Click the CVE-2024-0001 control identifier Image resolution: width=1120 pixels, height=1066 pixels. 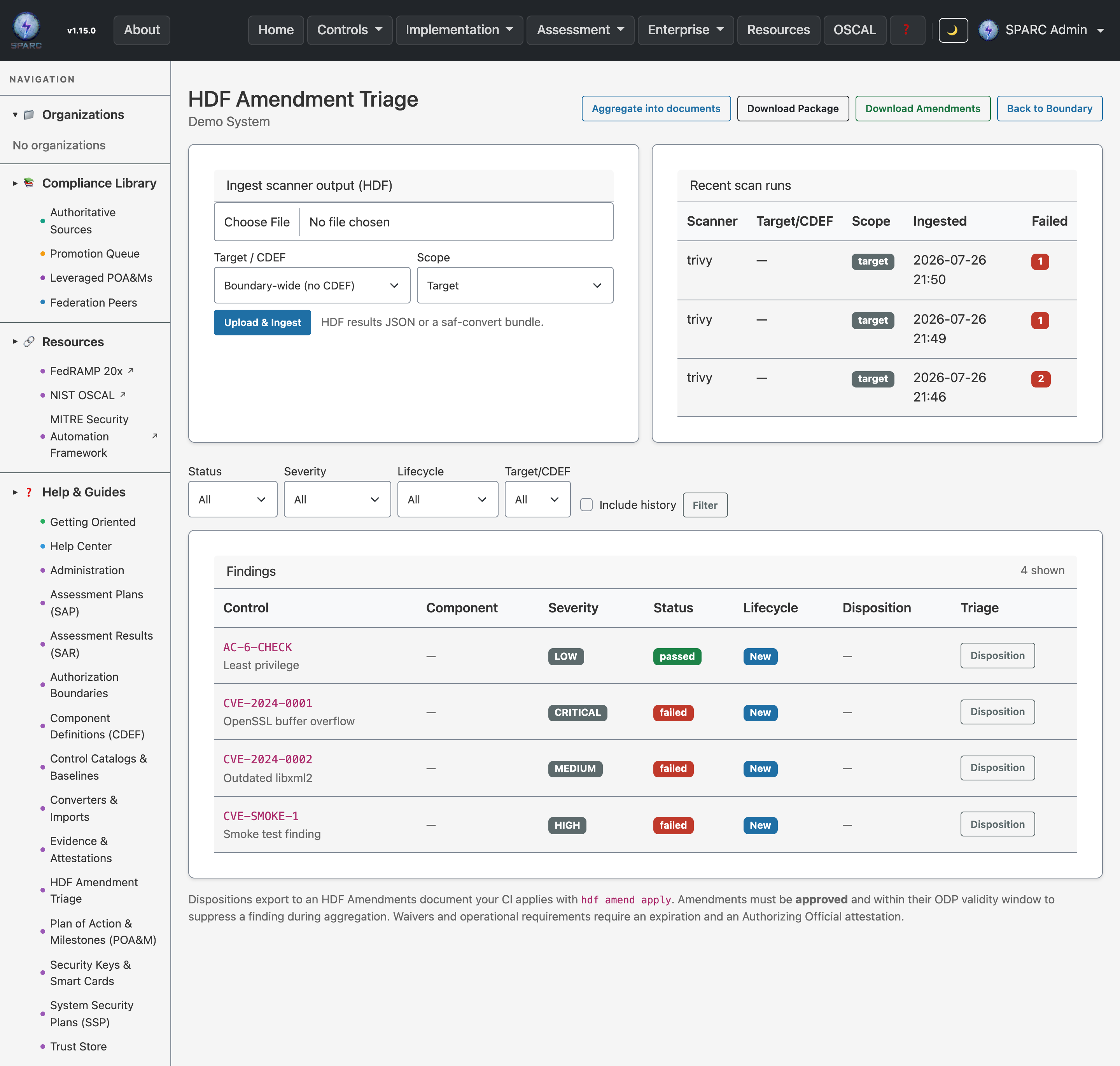[268, 703]
